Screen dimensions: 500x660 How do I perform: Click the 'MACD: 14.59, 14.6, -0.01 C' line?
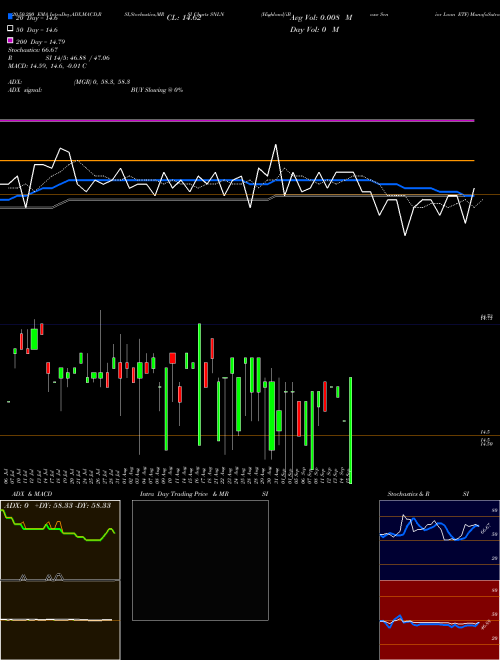click(47, 66)
